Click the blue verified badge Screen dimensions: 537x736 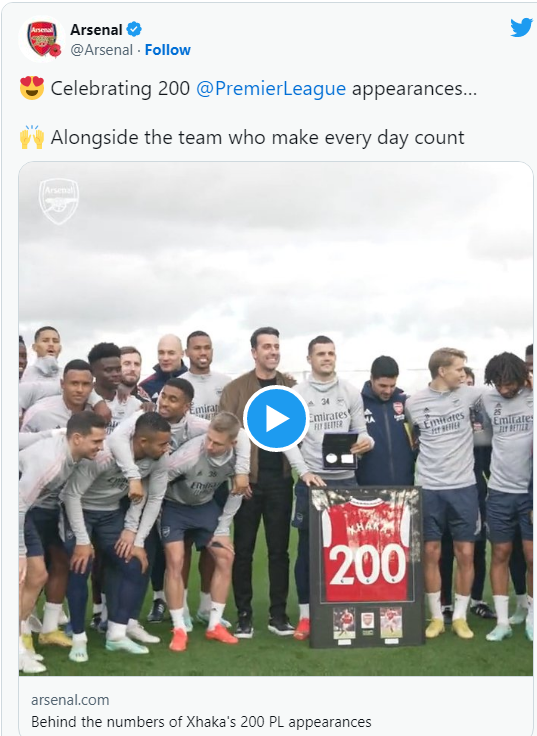click(x=134, y=29)
